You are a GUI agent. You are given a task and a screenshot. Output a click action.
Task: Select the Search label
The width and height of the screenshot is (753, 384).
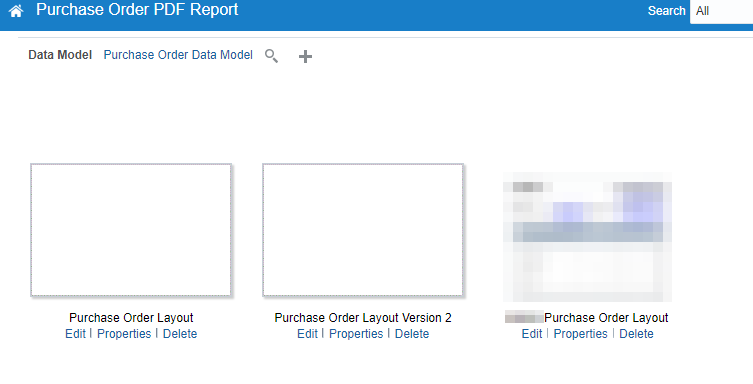point(667,11)
